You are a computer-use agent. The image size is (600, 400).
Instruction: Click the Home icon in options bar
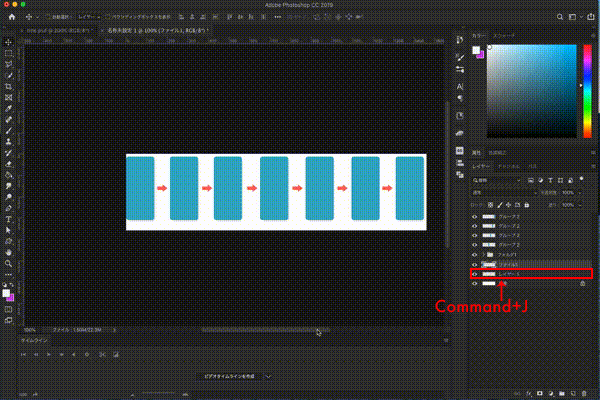click(x=10, y=18)
